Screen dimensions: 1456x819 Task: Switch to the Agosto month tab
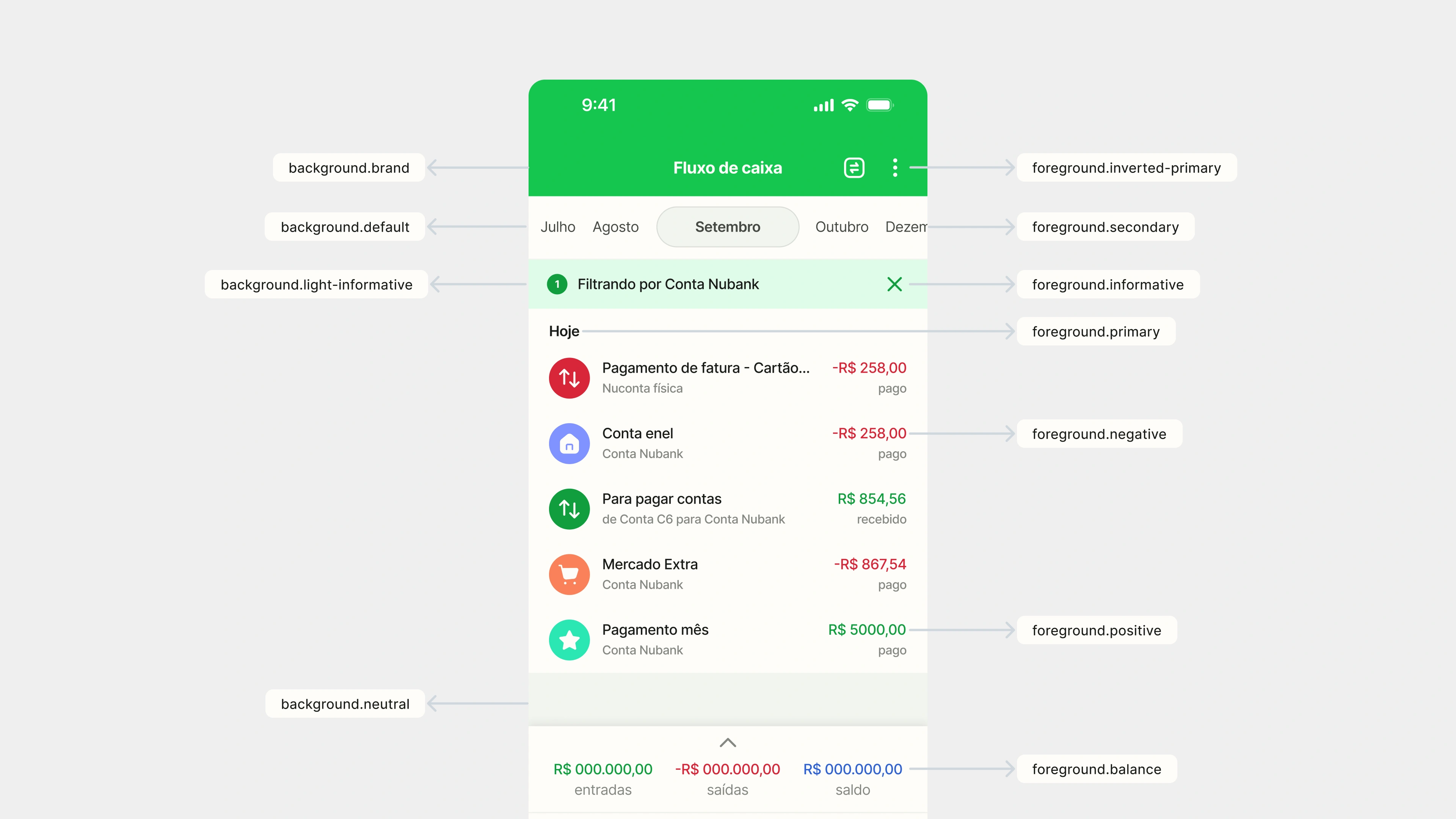click(615, 227)
